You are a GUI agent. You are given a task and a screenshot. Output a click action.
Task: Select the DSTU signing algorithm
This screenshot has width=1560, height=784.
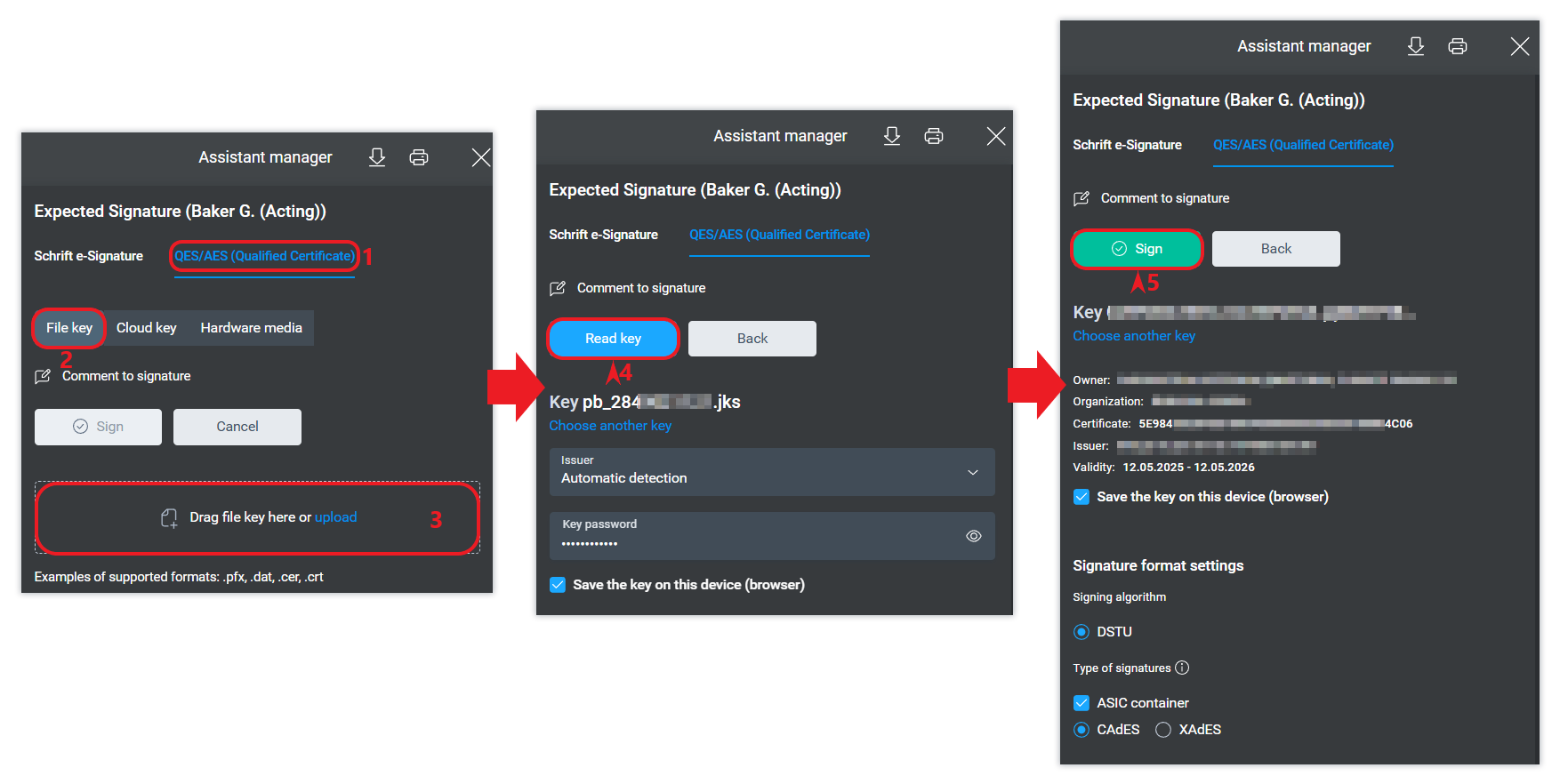pos(1082,632)
